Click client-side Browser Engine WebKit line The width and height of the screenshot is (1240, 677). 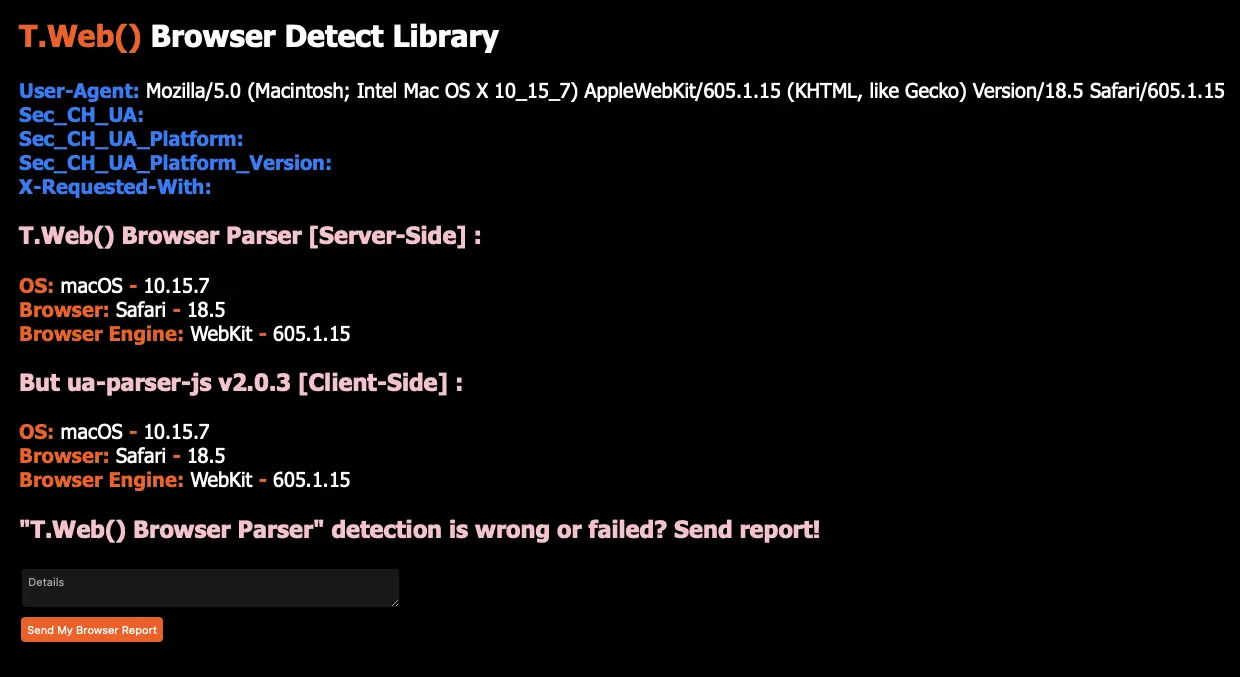[185, 480]
